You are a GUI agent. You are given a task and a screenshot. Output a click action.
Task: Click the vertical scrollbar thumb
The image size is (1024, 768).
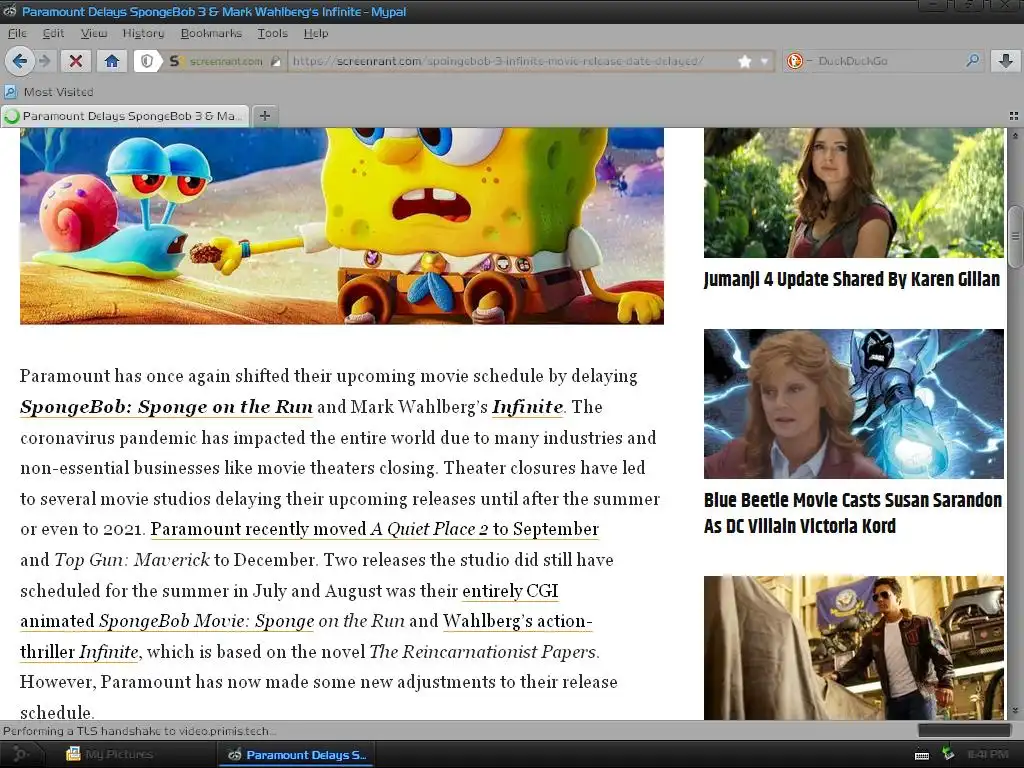tap(1015, 236)
